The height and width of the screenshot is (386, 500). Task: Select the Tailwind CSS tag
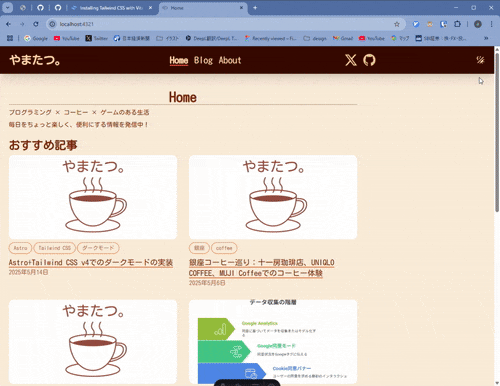coord(54,248)
